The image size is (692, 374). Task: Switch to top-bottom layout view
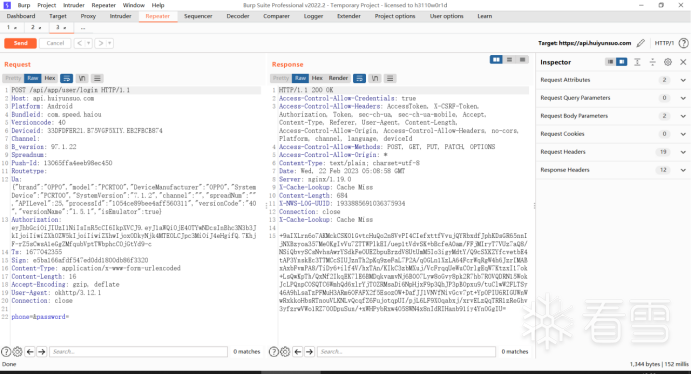tap(509, 60)
